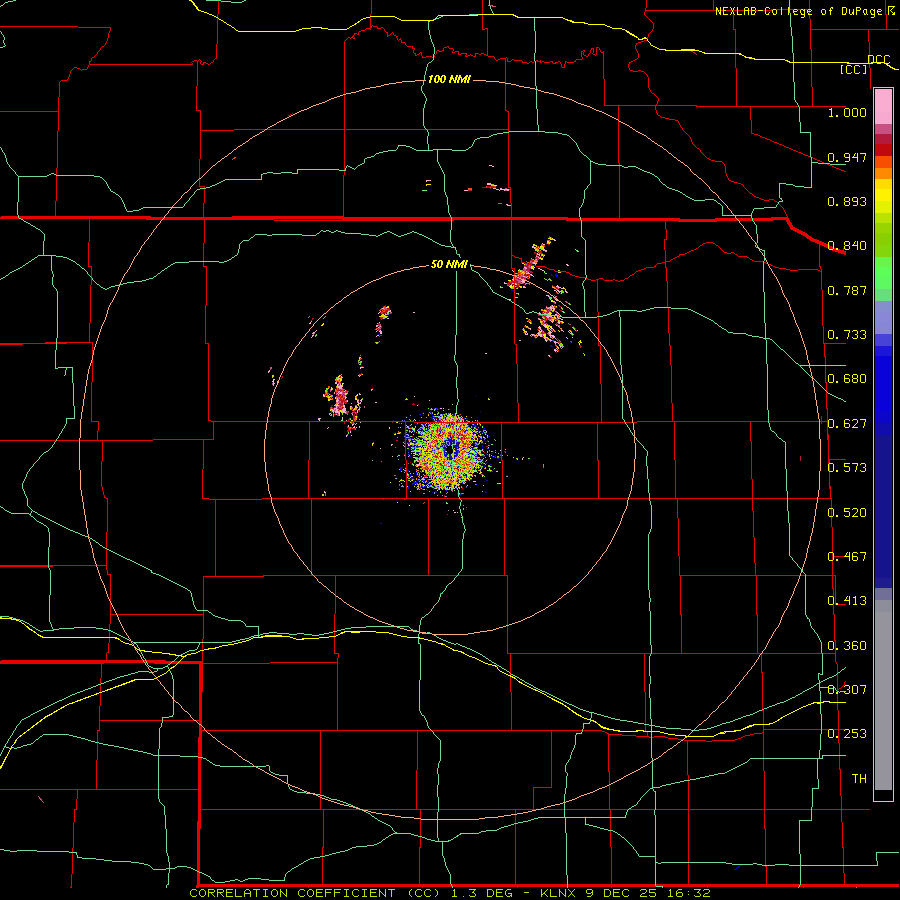Select the 0.947 scale value
Image resolution: width=900 pixels, height=900 pixels.
pos(847,157)
